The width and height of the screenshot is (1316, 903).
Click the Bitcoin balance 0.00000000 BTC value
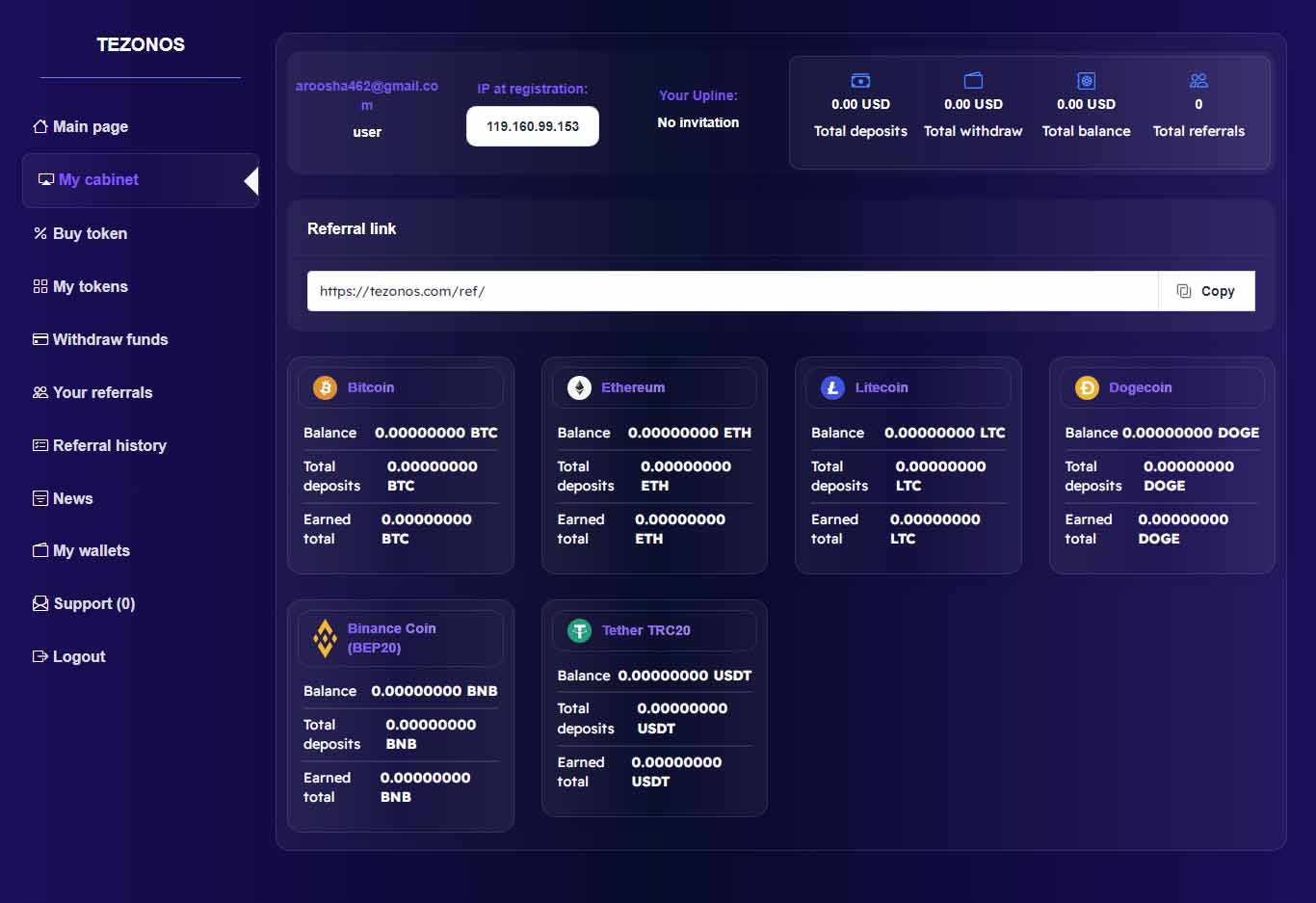click(x=436, y=433)
